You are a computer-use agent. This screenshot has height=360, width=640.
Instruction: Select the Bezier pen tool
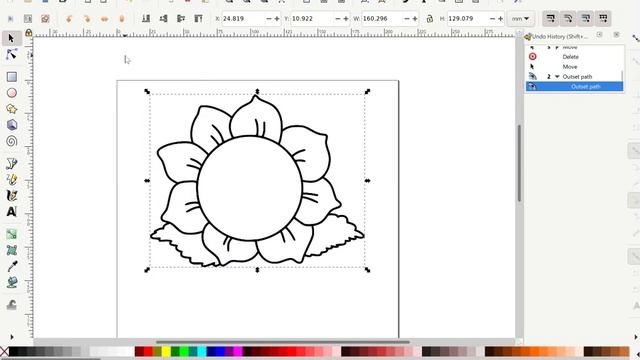11,163
